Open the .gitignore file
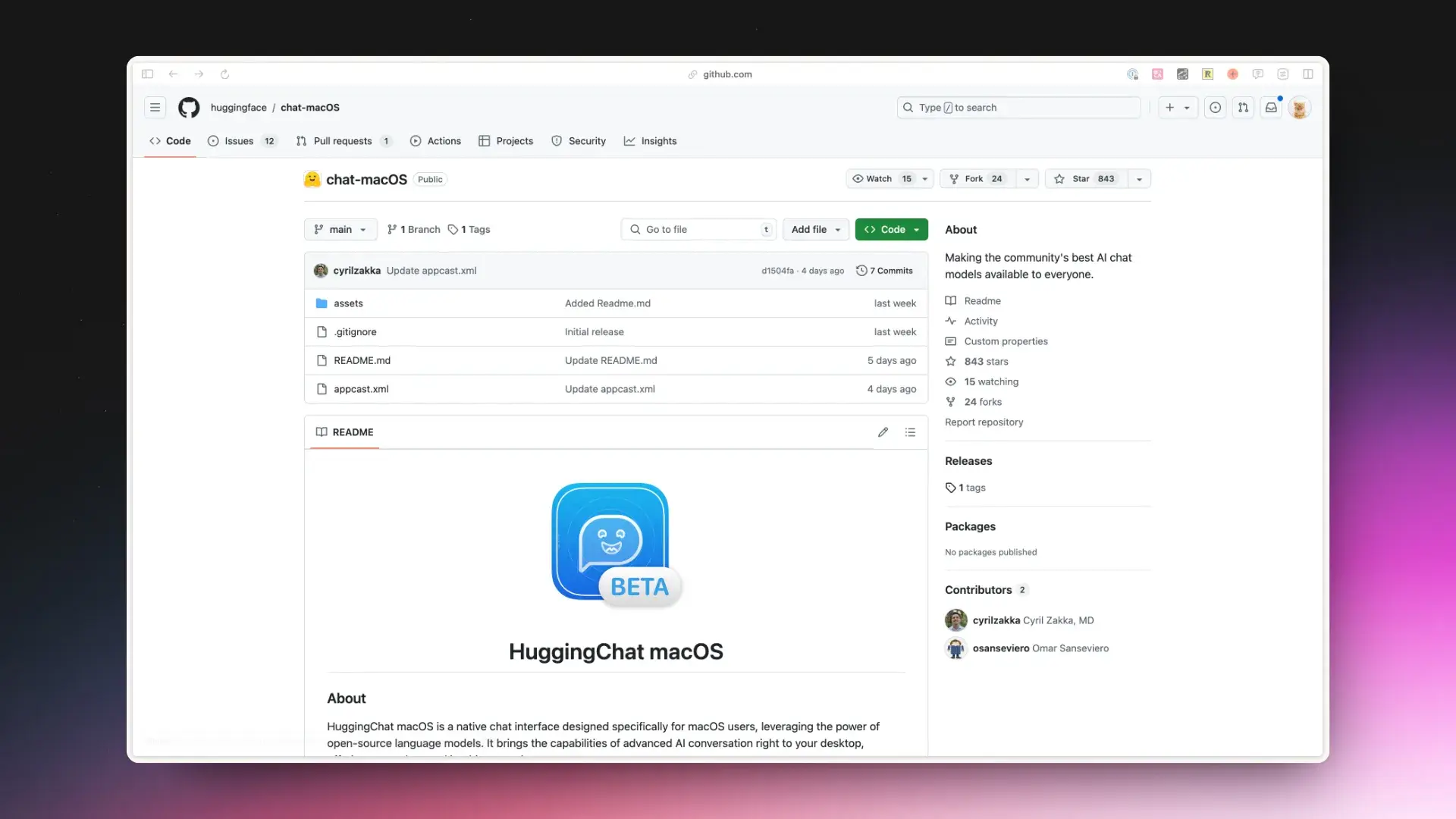 pyautogui.click(x=355, y=332)
